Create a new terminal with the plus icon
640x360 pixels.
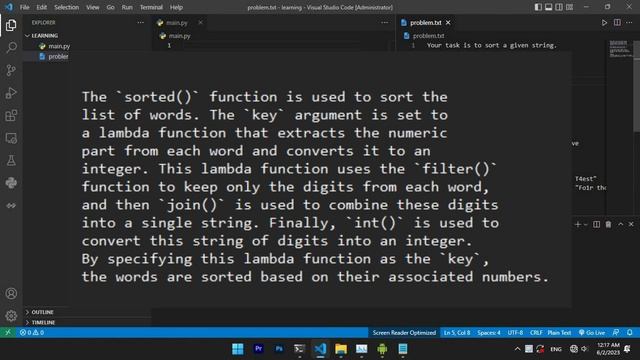coord(578,224)
